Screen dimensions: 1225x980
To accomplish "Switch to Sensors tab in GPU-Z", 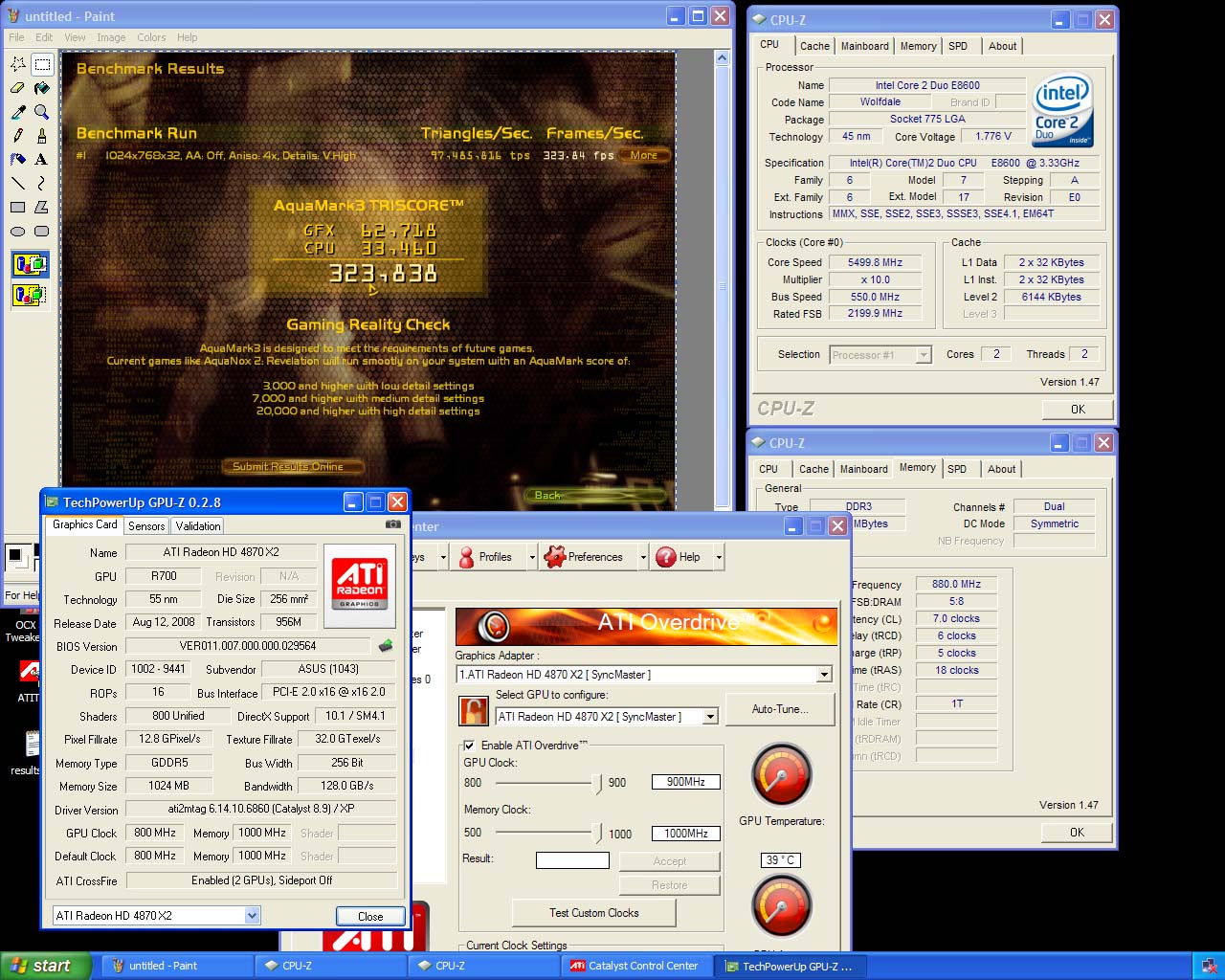I will coord(146,525).
